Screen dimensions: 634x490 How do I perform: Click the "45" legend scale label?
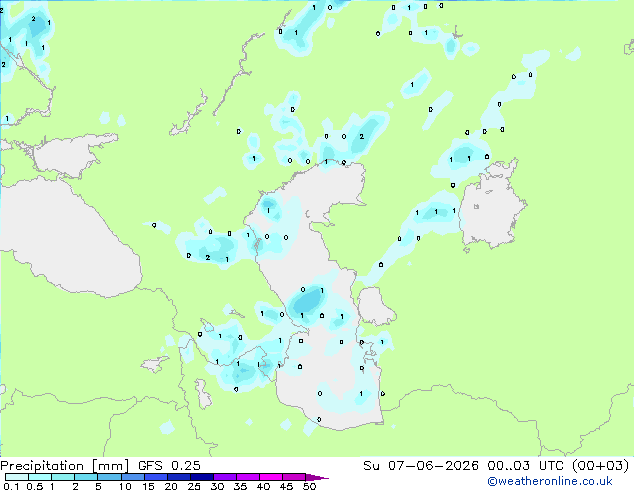tap(286, 486)
